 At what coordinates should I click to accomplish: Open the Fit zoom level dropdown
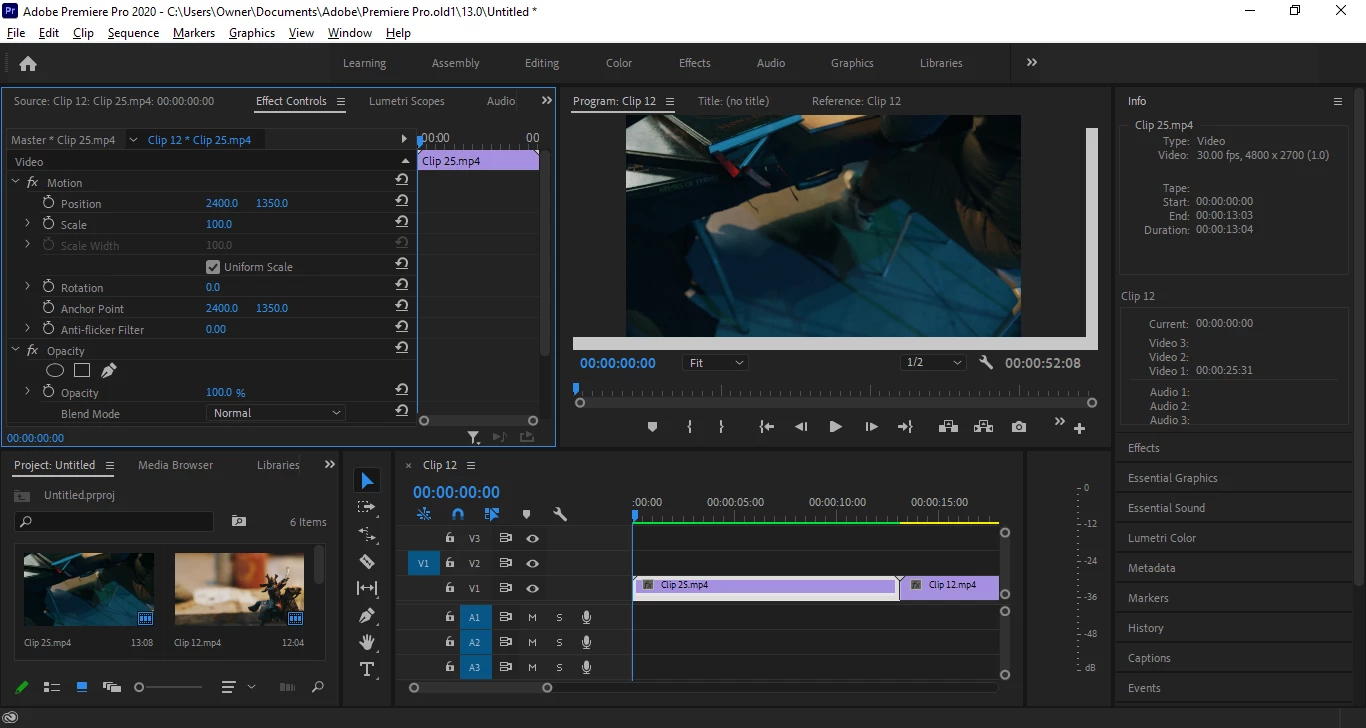(716, 363)
